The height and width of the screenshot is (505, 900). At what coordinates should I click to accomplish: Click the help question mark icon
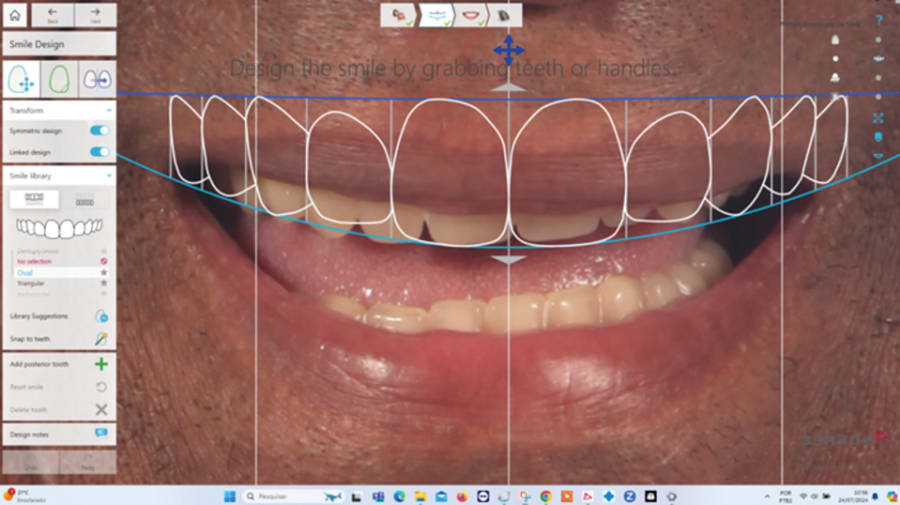click(879, 20)
